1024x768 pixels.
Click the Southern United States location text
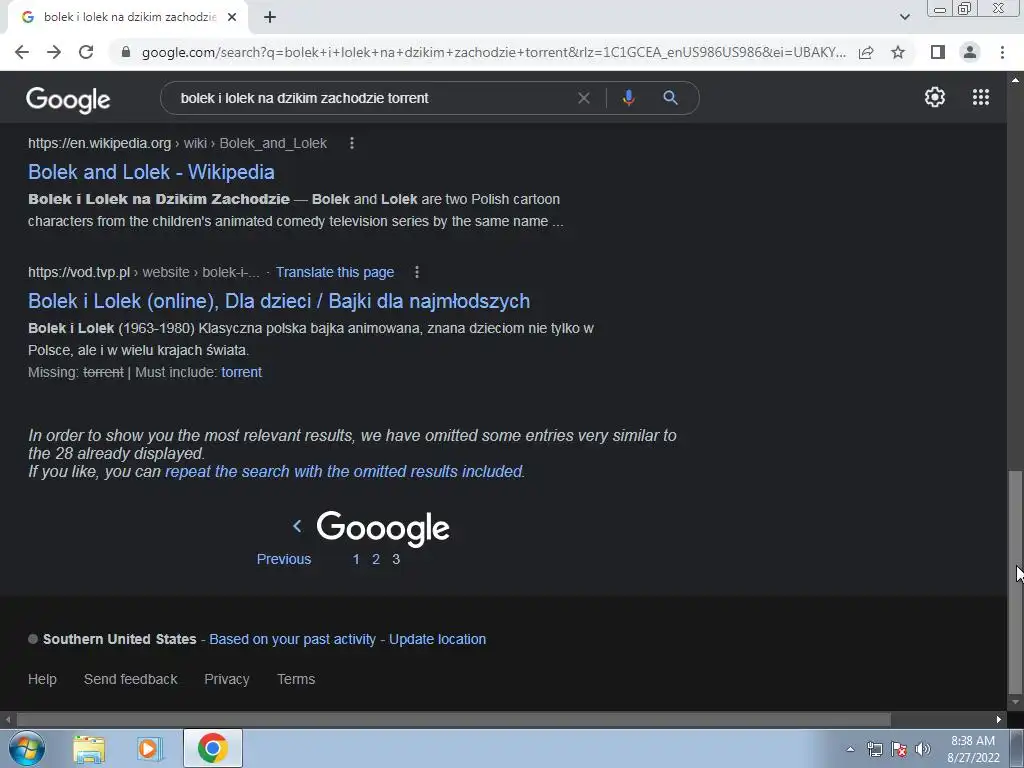pos(120,639)
